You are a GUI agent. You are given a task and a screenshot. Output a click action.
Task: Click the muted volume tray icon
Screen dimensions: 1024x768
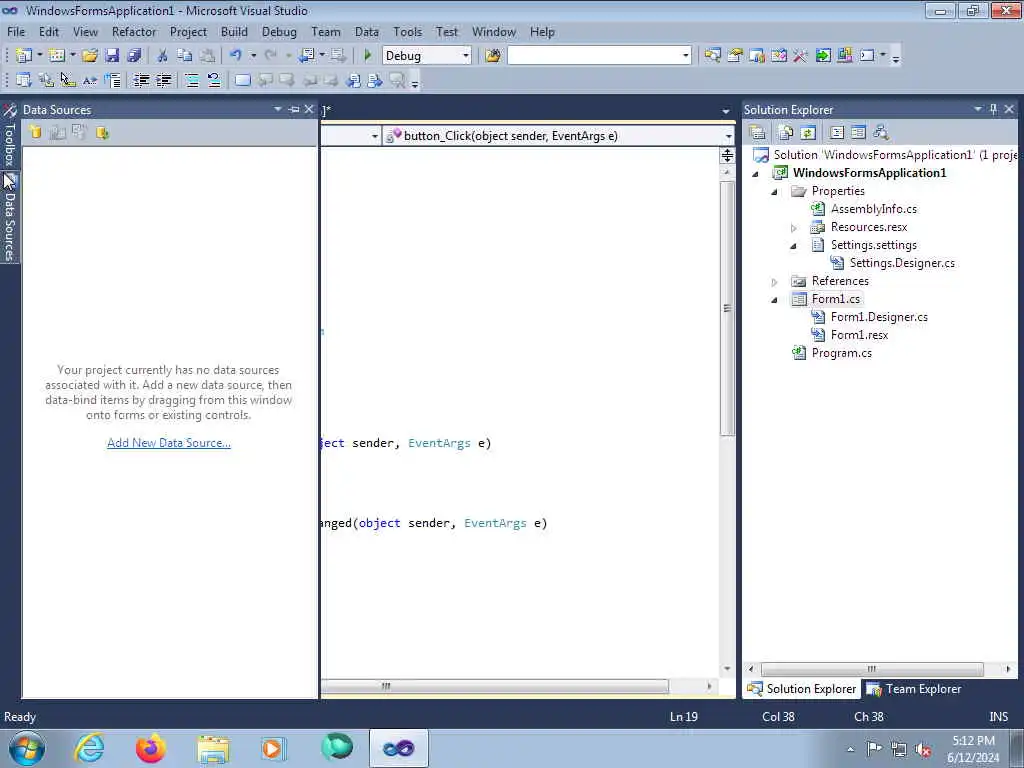pyautogui.click(x=923, y=749)
